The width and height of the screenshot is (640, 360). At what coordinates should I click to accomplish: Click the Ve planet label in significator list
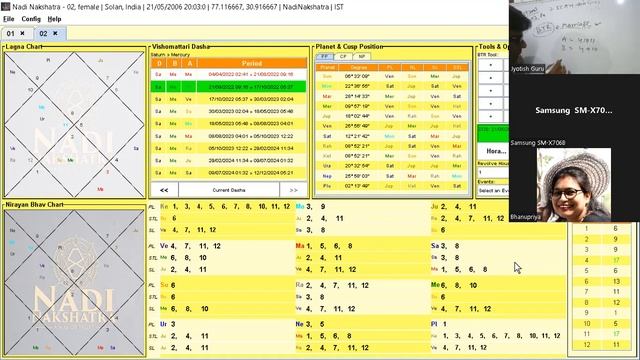(x=164, y=246)
